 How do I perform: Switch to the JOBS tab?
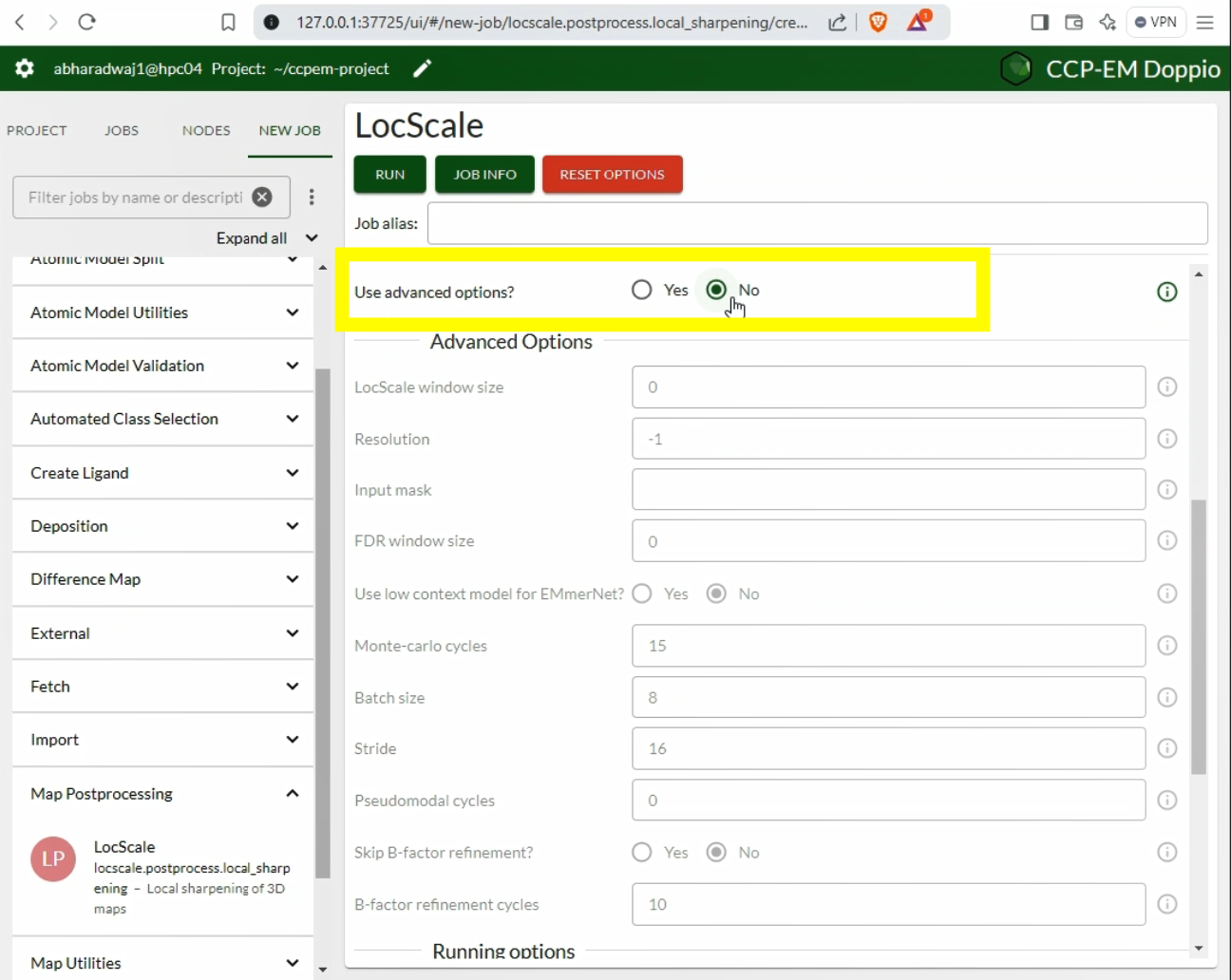coord(122,130)
